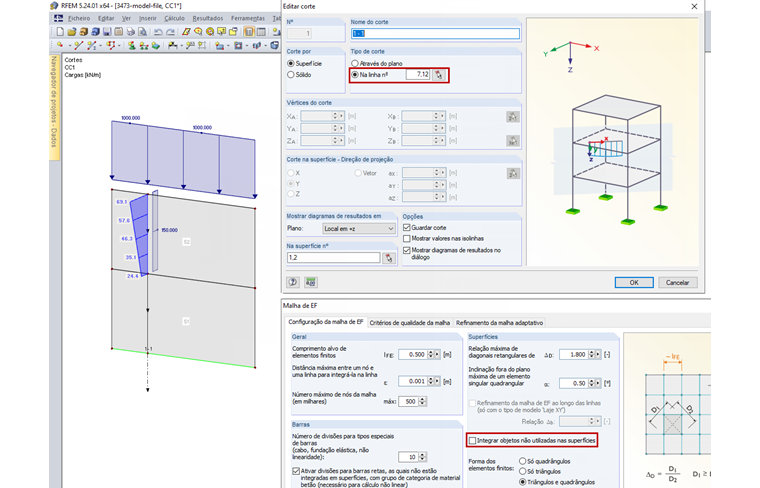Click the line number field showing 7,12
Screen dimensions: 760x488
[x=418, y=75]
